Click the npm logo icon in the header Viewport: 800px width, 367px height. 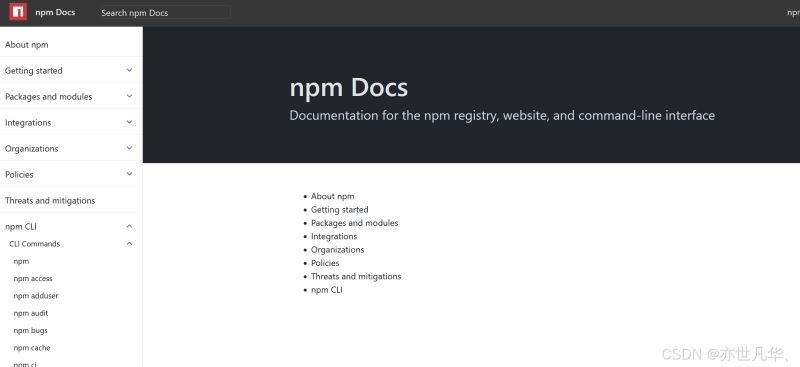point(18,11)
